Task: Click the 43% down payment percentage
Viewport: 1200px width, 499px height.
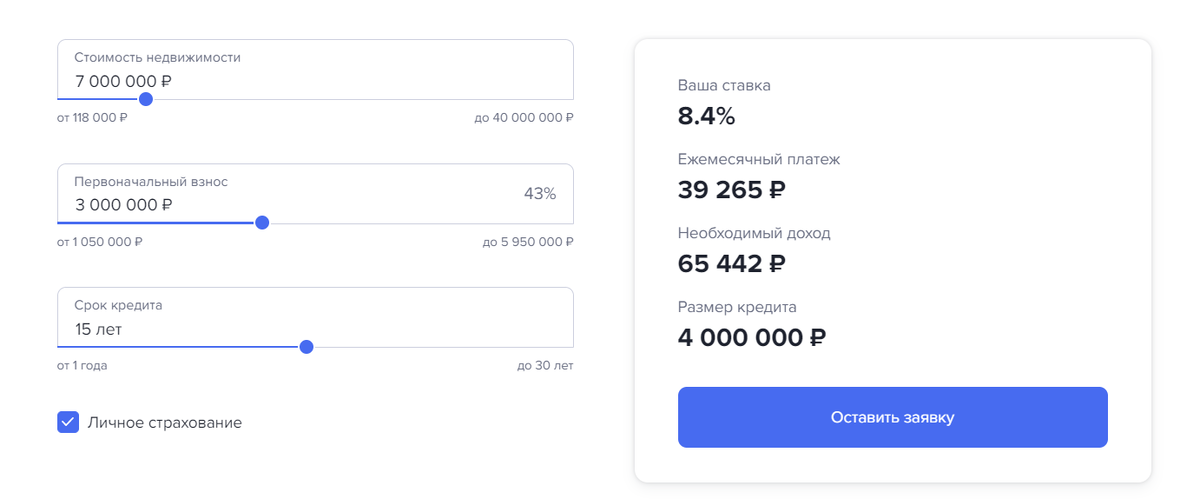Action: pos(540,194)
